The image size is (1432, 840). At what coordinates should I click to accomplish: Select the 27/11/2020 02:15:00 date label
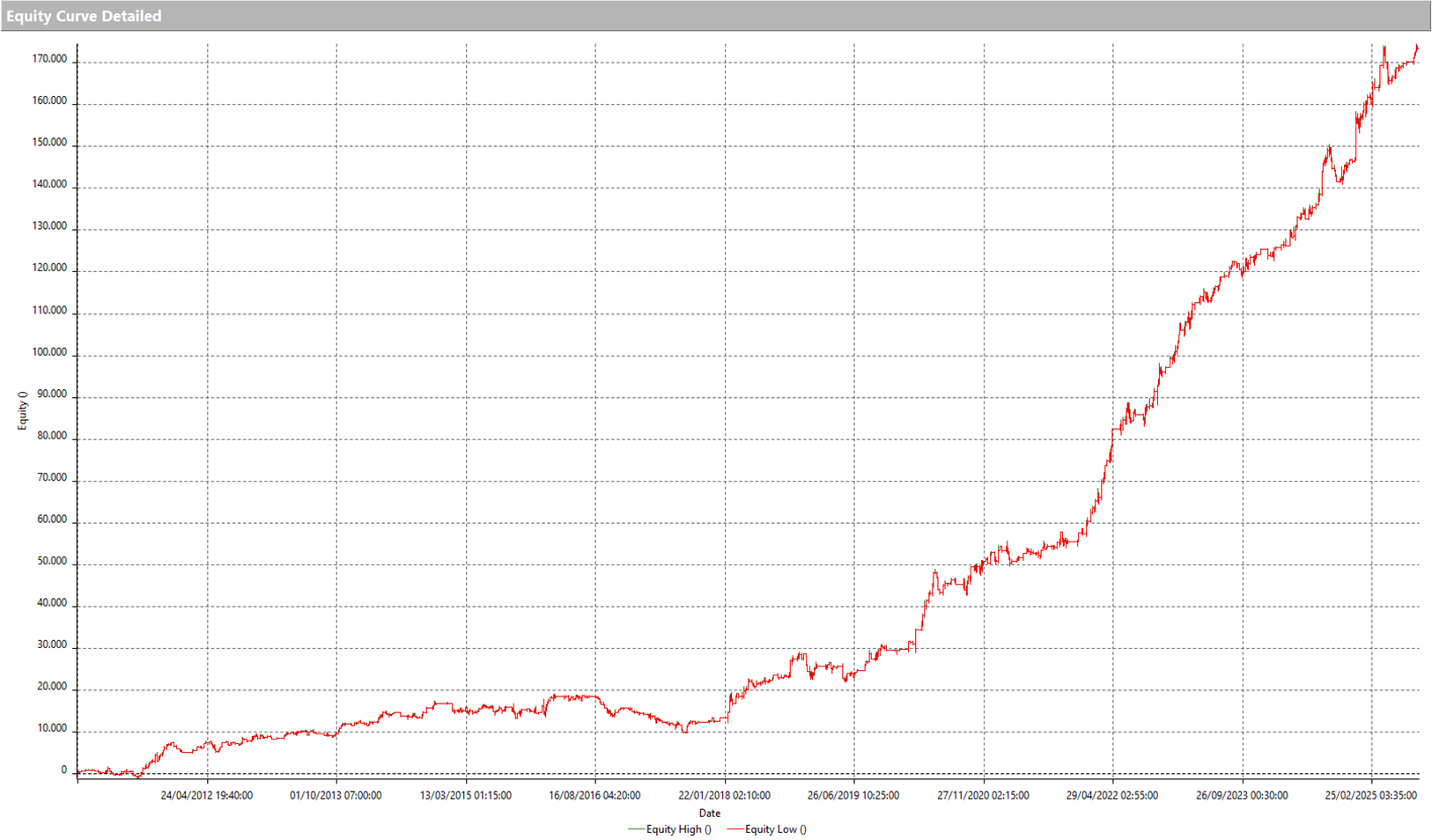coord(983,796)
